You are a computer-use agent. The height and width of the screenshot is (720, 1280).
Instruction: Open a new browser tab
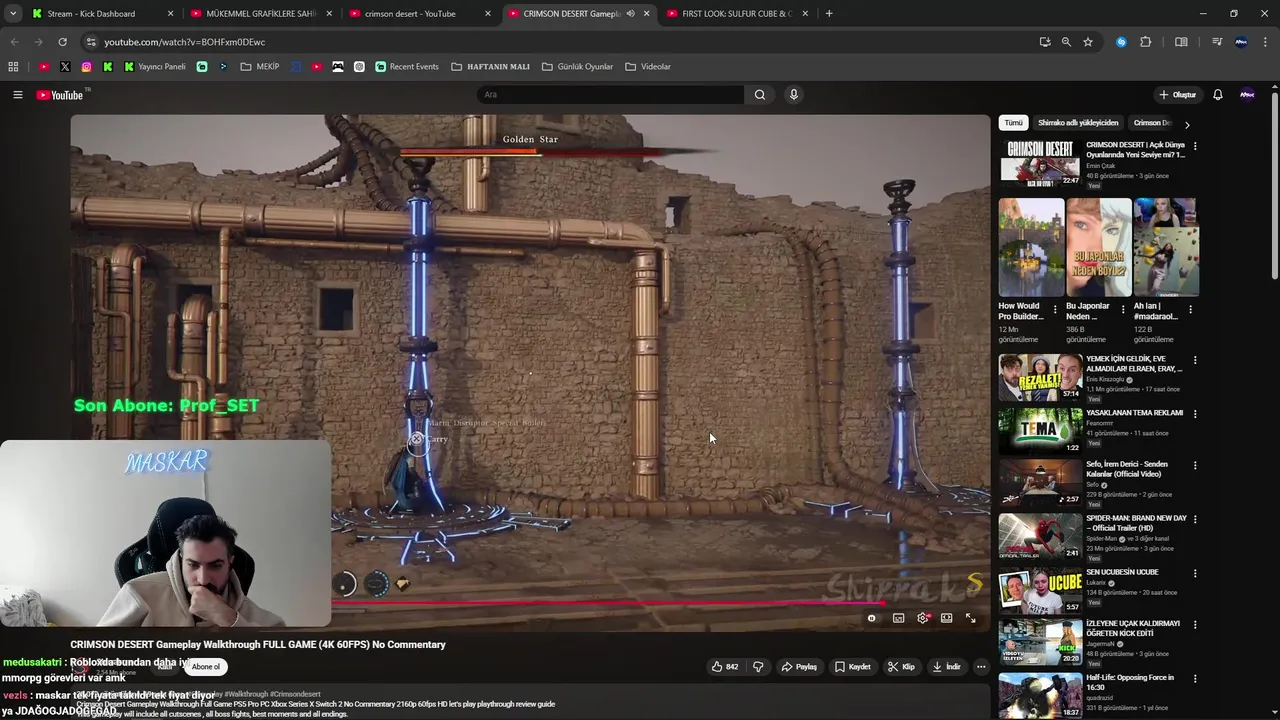click(x=829, y=14)
